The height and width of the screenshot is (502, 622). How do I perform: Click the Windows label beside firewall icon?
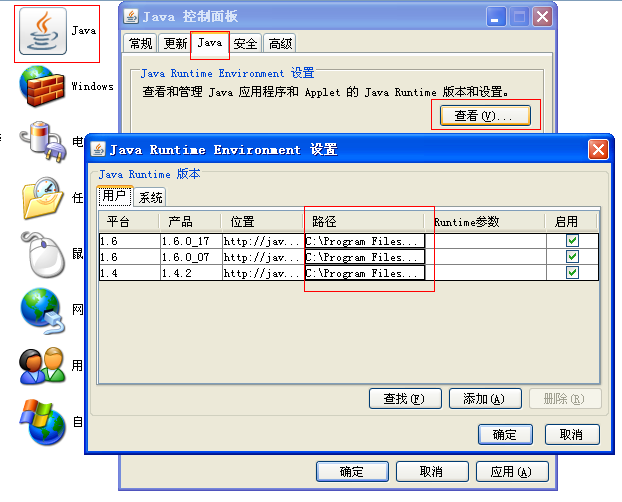click(92, 86)
